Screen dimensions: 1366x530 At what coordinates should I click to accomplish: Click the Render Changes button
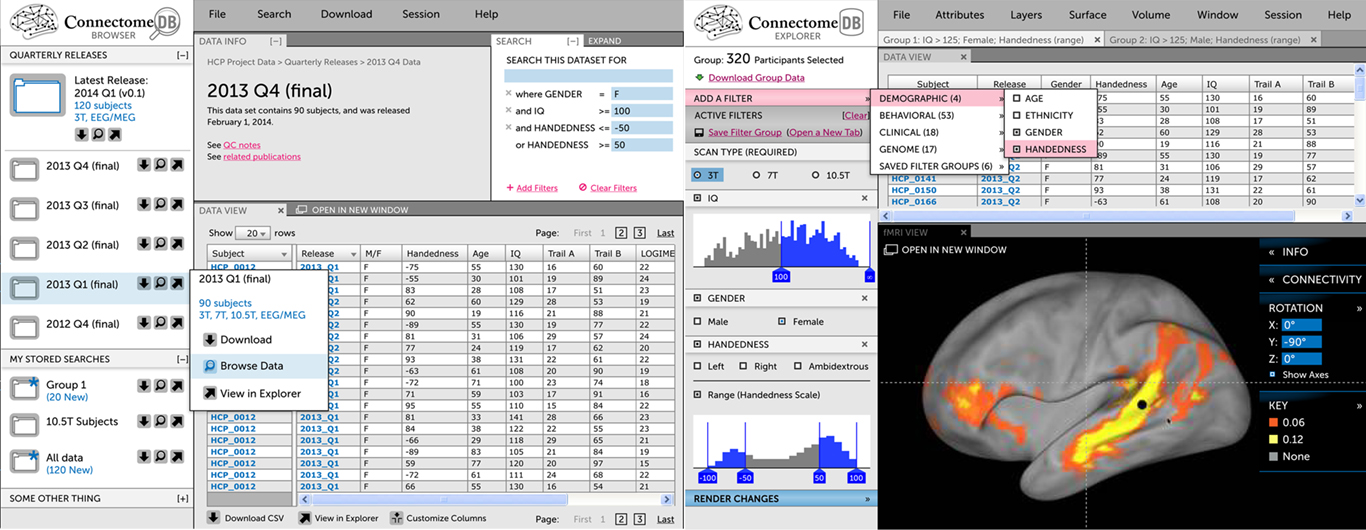(x=781, y=499)
